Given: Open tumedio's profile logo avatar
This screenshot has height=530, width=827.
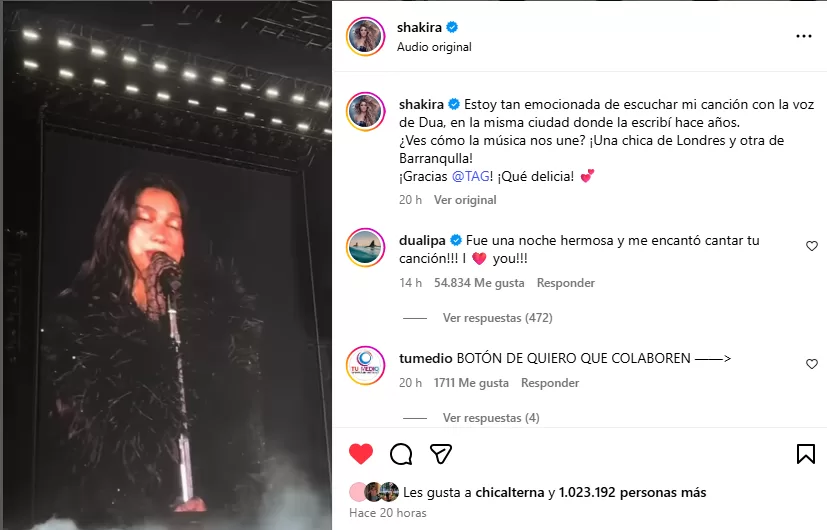Looking at the screenshot, I should tap(365, 365).
